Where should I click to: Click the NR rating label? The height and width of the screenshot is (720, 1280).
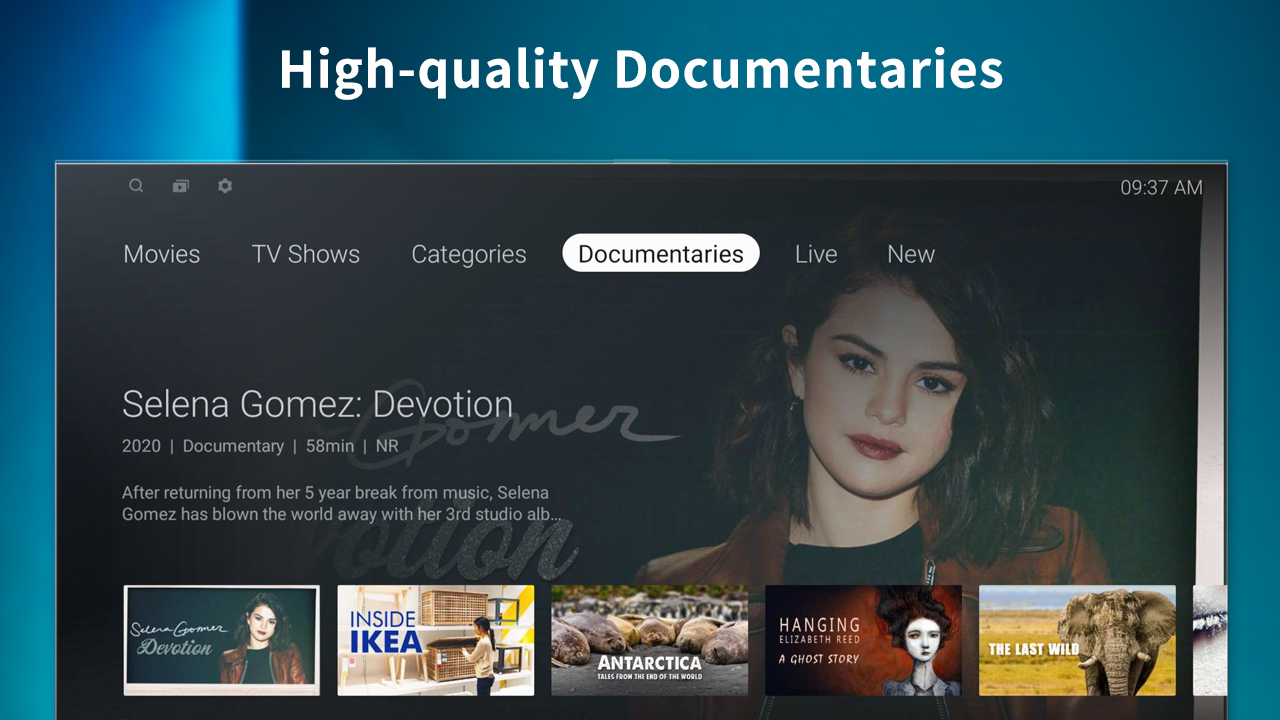pyautogui.click(x=388, y=446)
